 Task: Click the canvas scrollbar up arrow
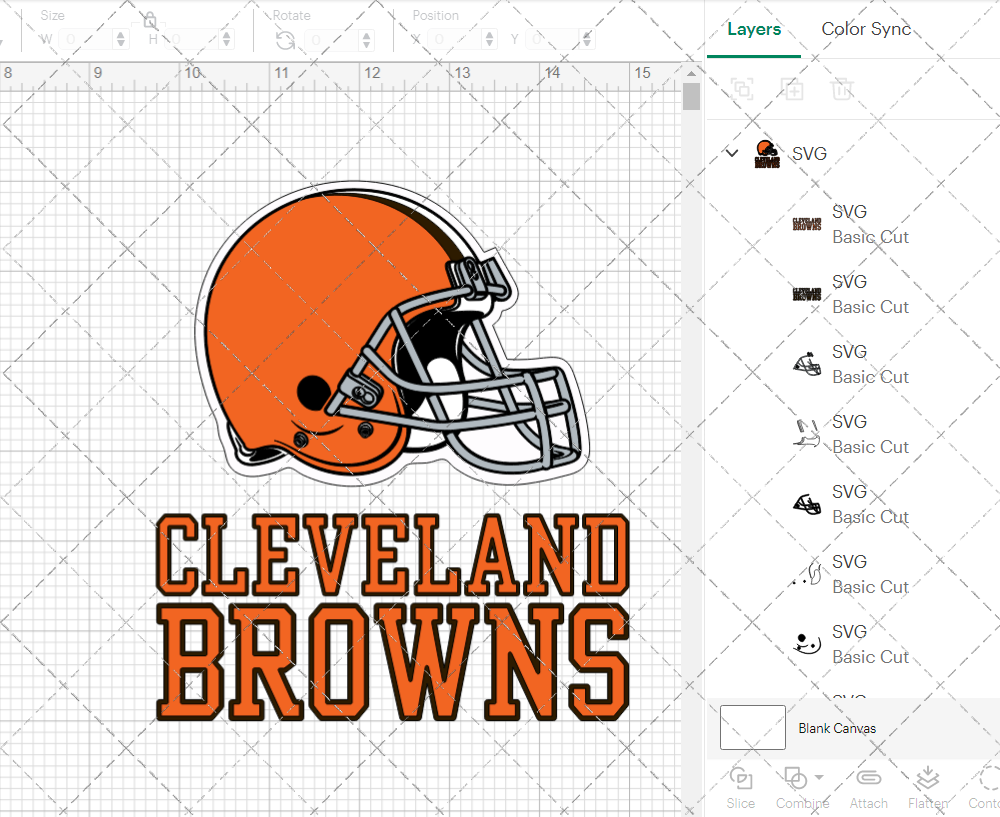click(x=691, y=73)
